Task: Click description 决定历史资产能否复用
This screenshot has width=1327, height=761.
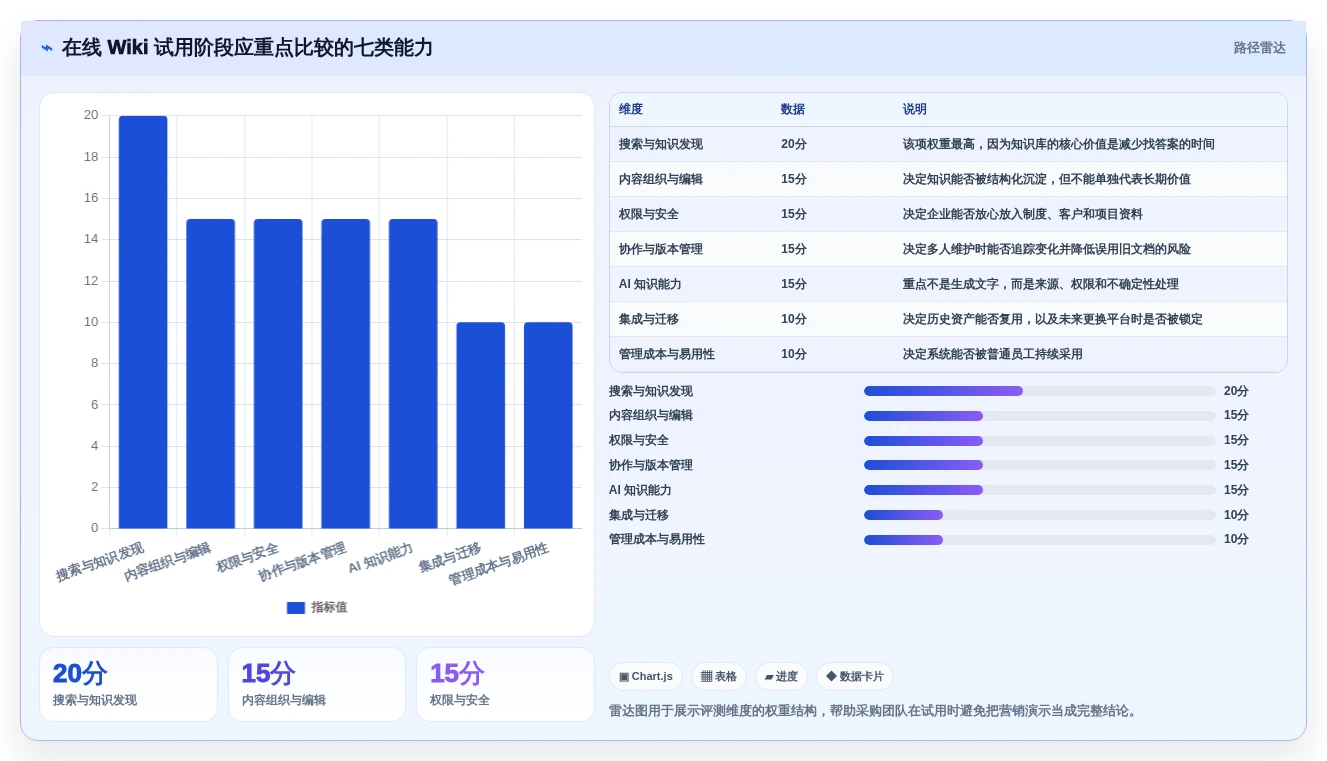Action: click(1053, 319)
